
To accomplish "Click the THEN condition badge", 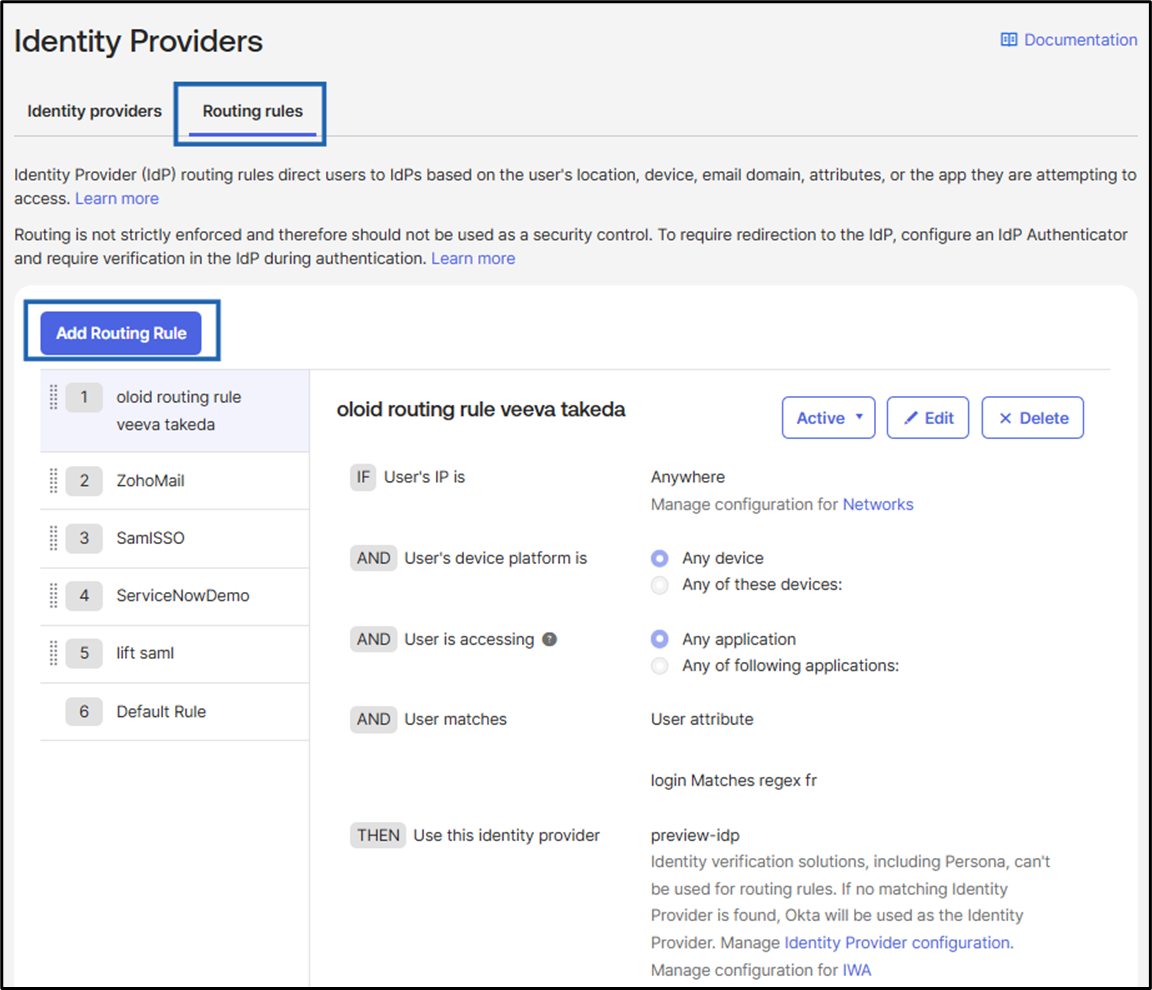I will coord(378,835).
